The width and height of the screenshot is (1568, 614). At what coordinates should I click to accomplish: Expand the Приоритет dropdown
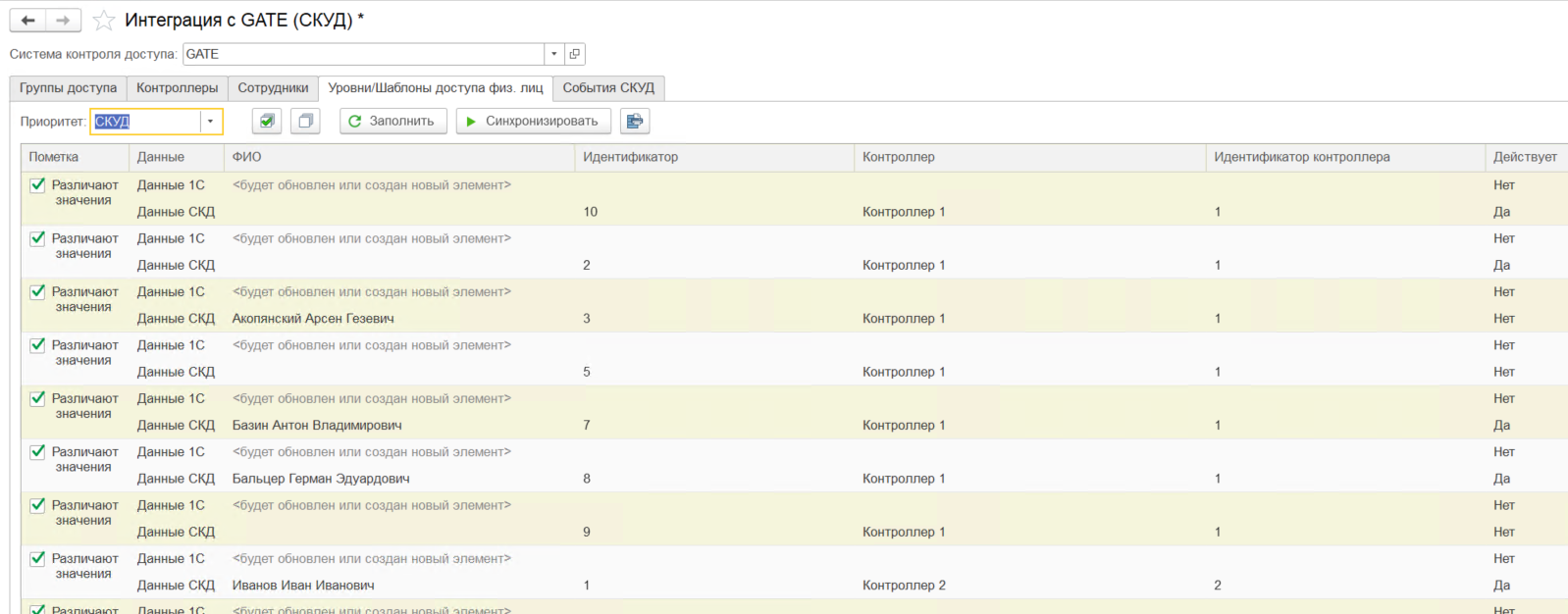coord(210,122)
